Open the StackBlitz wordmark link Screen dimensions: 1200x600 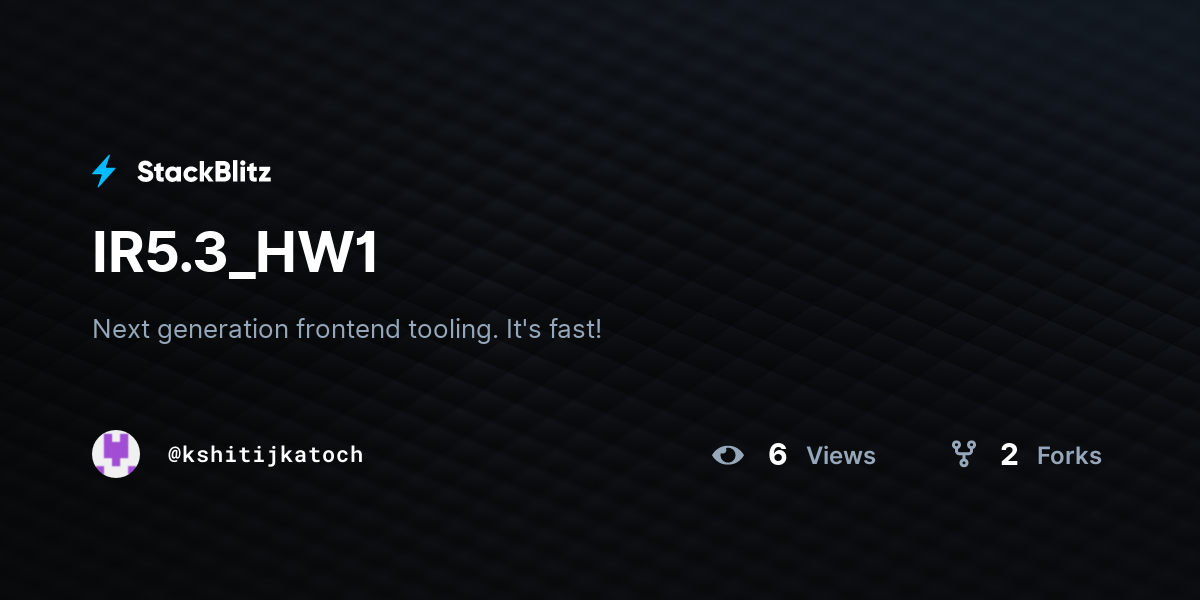coord(204,172)
